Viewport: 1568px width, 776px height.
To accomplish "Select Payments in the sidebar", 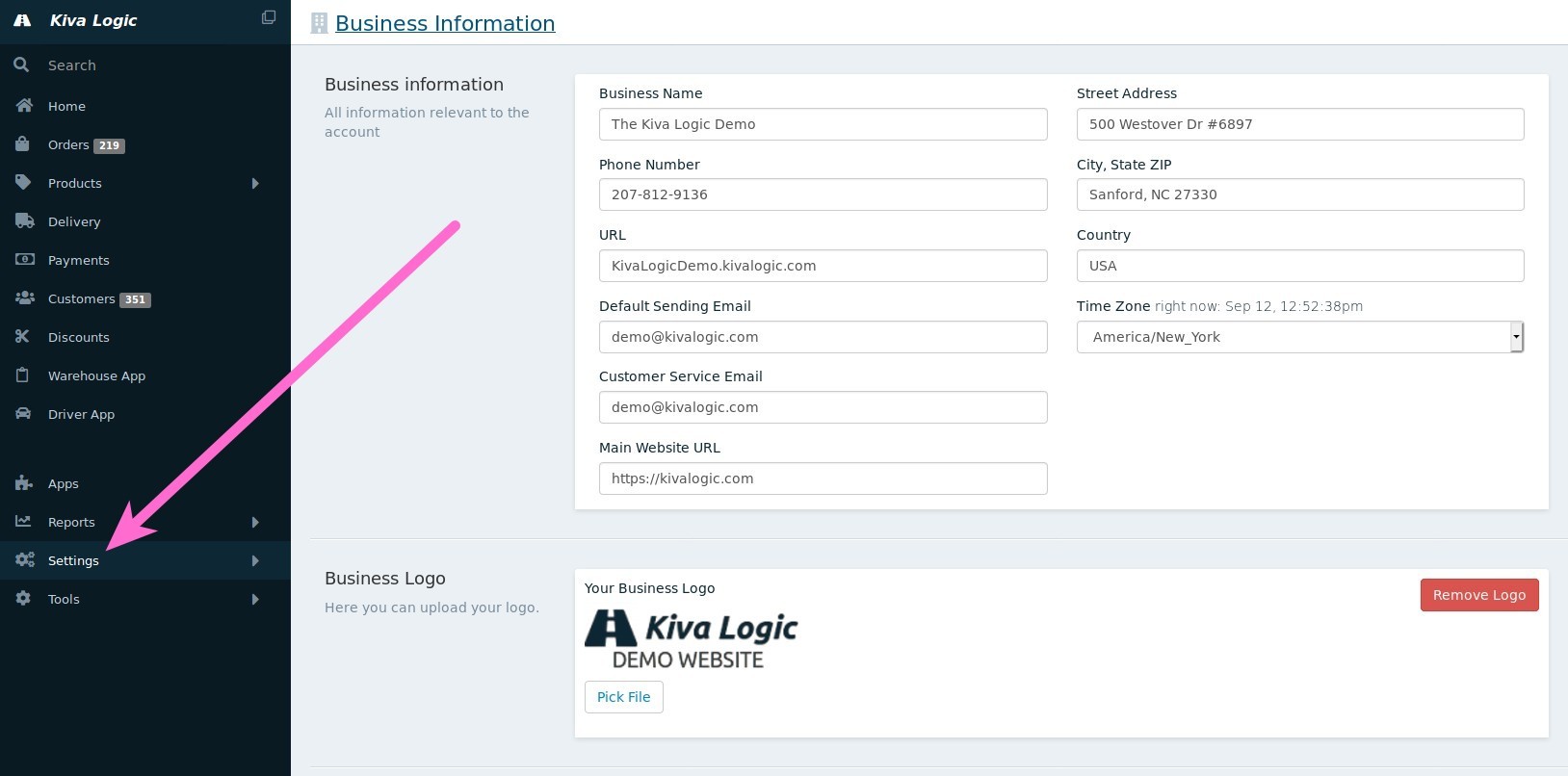I will (x=145, y=260).
